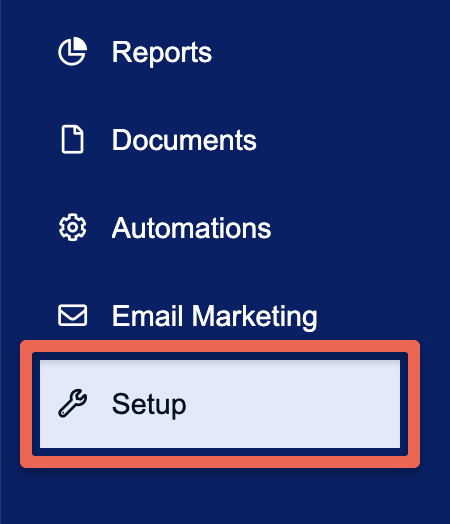The image size is (450, 524).
Task: Click the Email Marketing envelope icon
Action: tap(72, 315)
